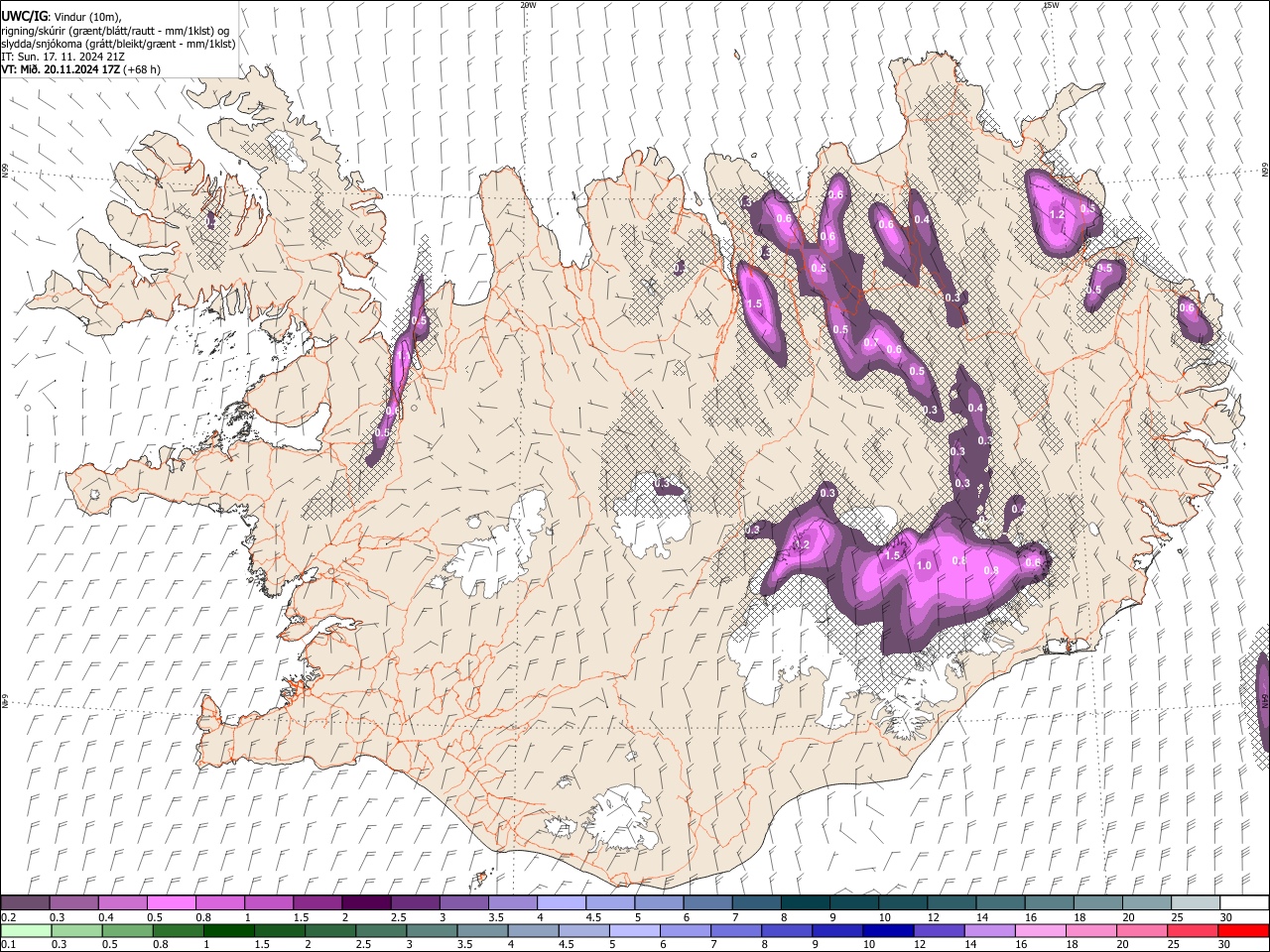Click the '18' label under snow scale
Viewport: 1270px width, 952px height.
click(1080, 917)
